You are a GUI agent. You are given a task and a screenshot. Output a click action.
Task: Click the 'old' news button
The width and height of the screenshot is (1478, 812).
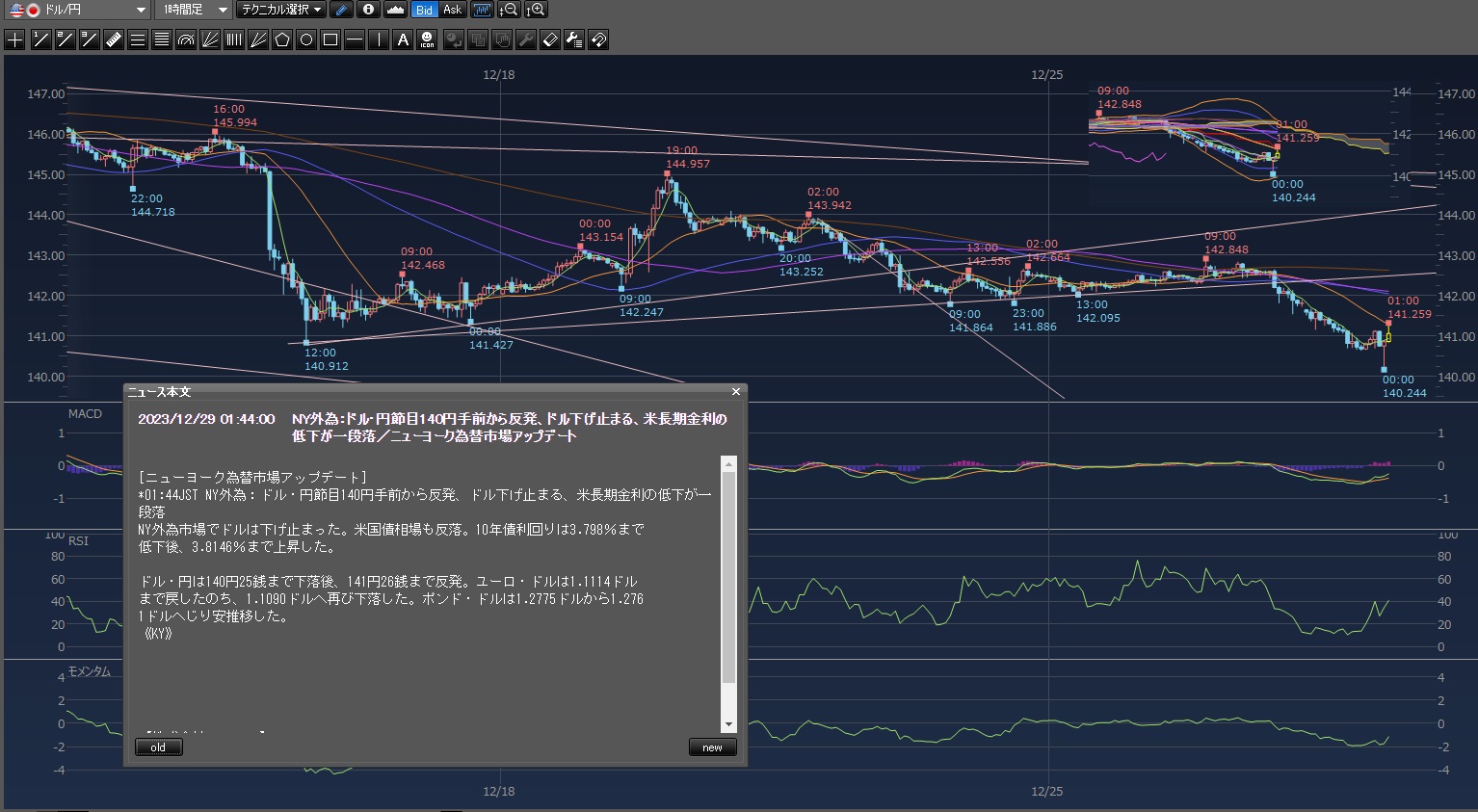(158, 747)
